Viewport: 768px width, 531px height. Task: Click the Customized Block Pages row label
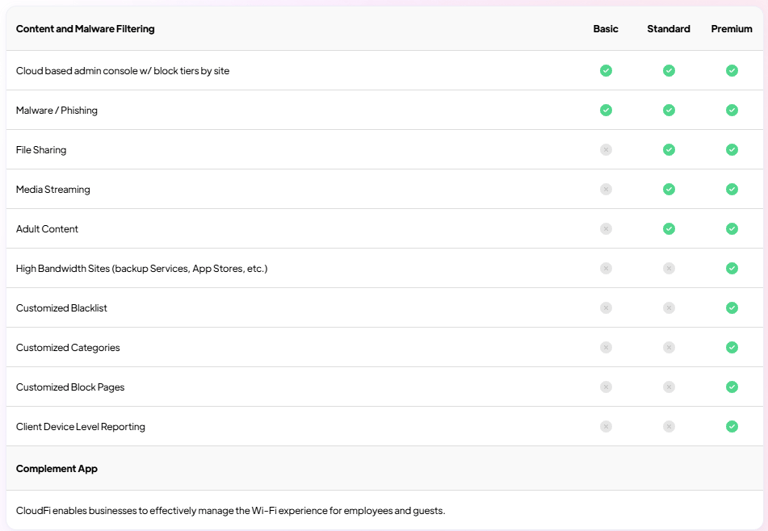click(70, 387)
